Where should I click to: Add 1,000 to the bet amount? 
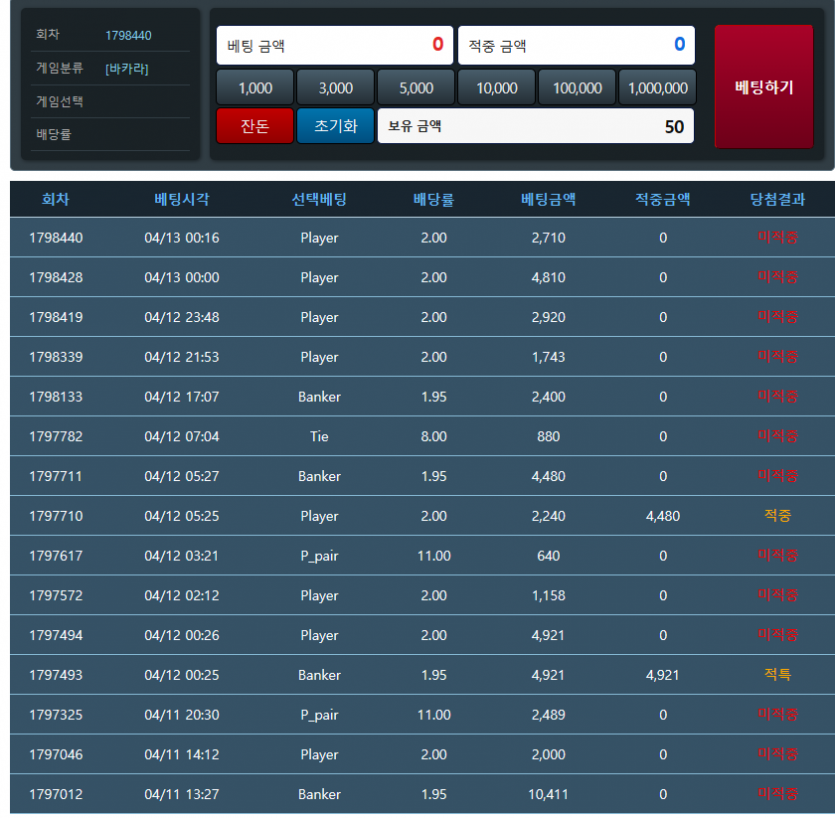tap(255, 88)
